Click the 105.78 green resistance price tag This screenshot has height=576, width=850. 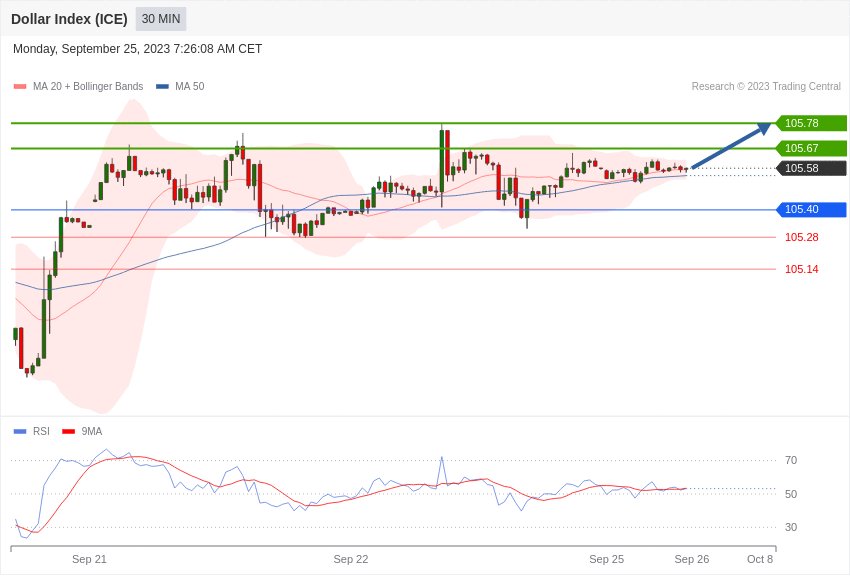point(812,123)
